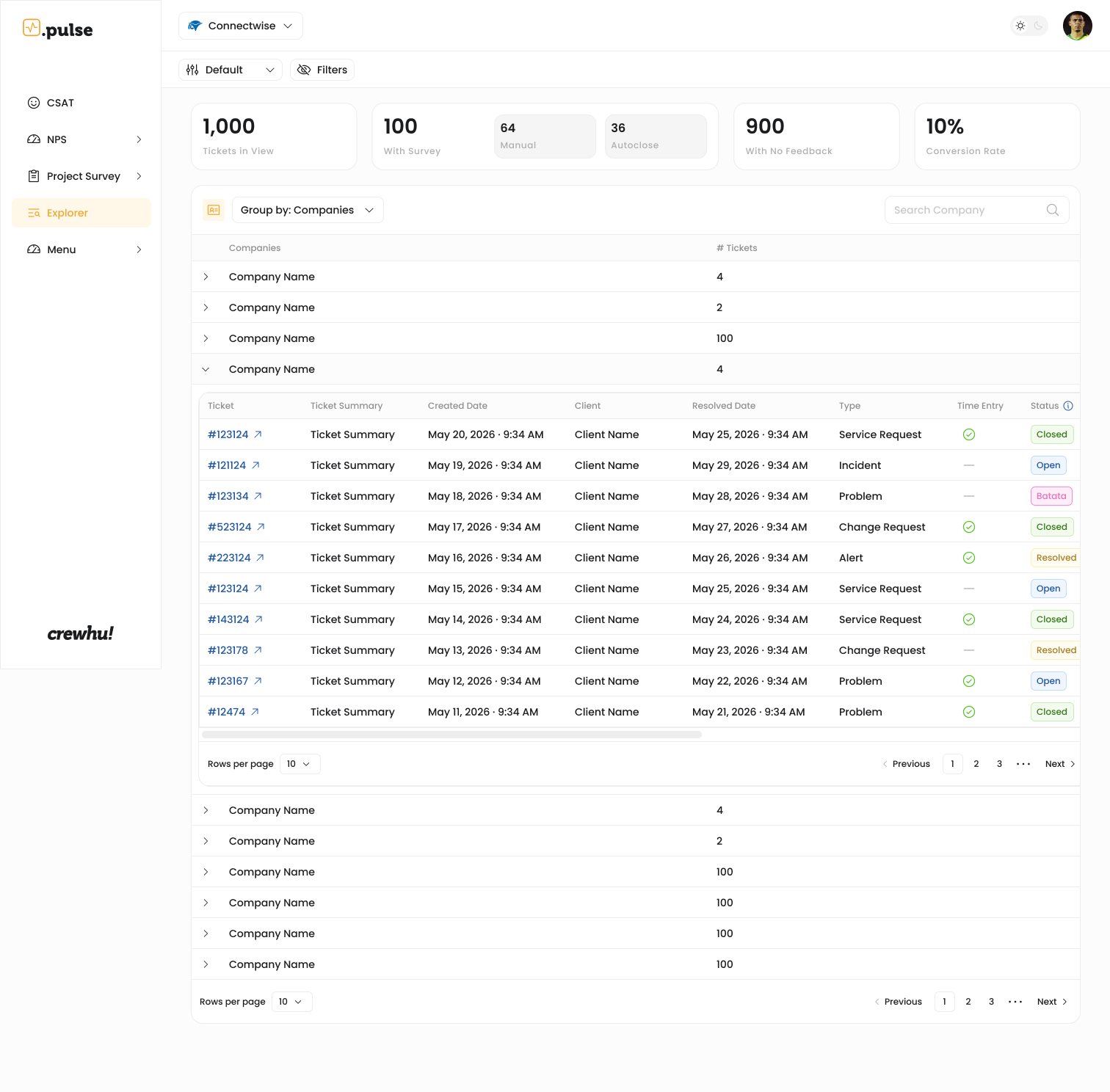Image resolution: width=1110 pixels, height=1092 pixels.
Task: Open the ticket table rows per page dropdown
Action: tap(300, 764)
